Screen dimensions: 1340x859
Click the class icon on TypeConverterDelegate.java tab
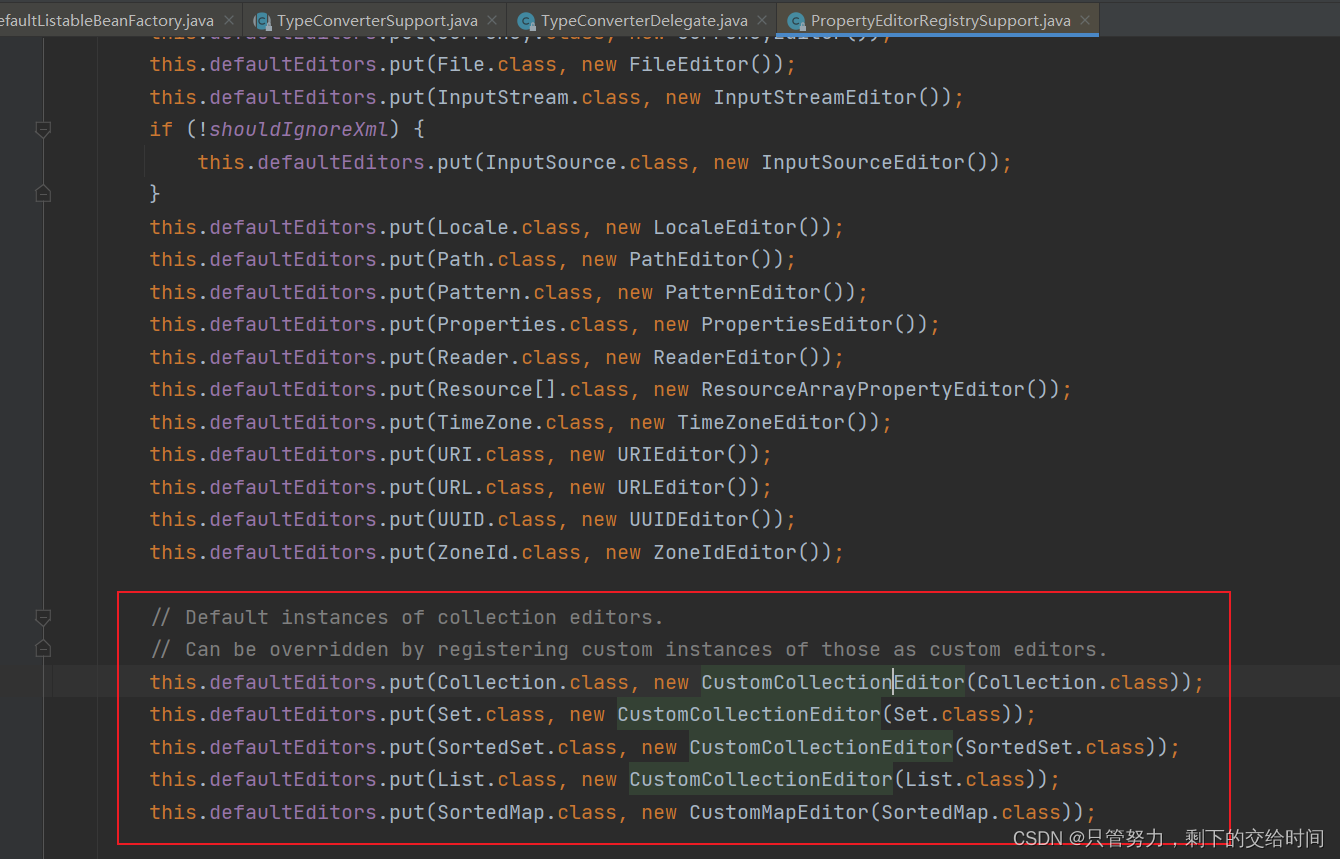526,20
